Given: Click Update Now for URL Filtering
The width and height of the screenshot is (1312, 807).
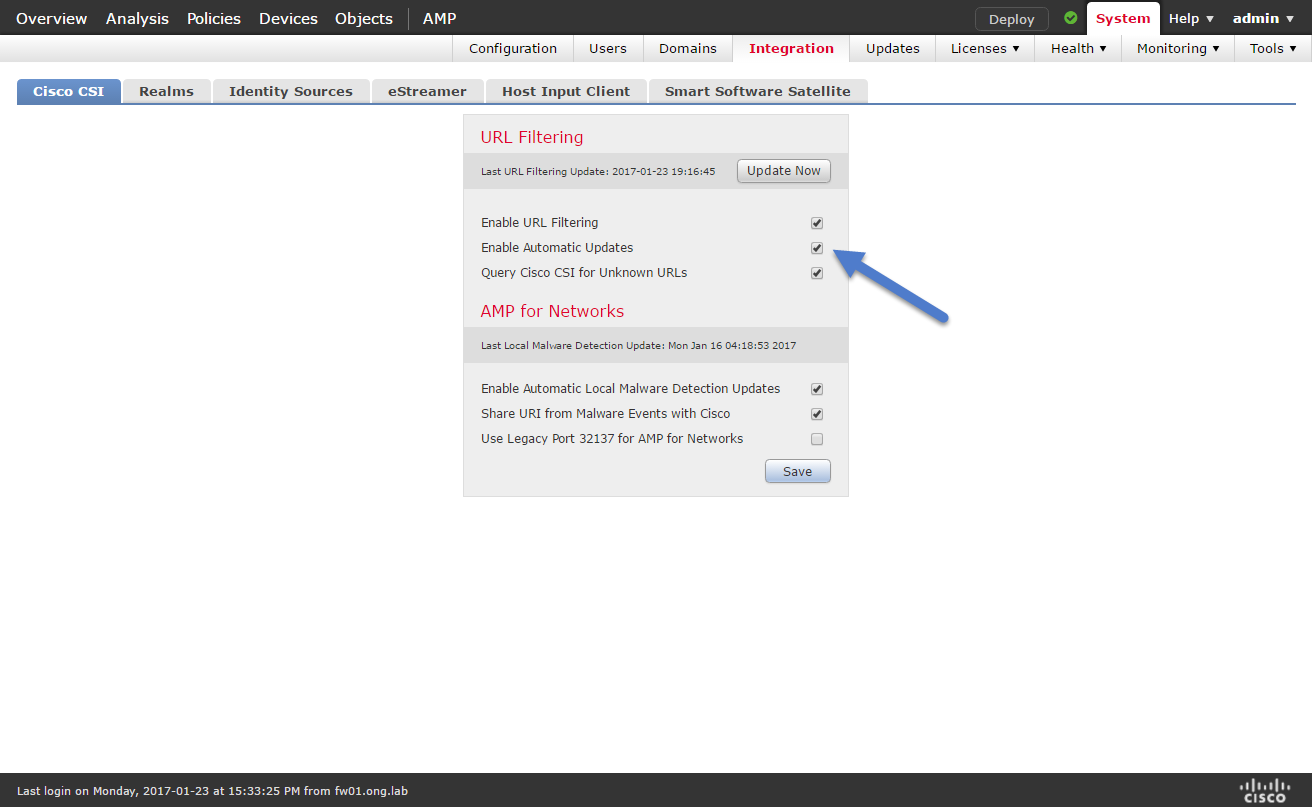Looking at the screenshot, I should tap(784, 171).
